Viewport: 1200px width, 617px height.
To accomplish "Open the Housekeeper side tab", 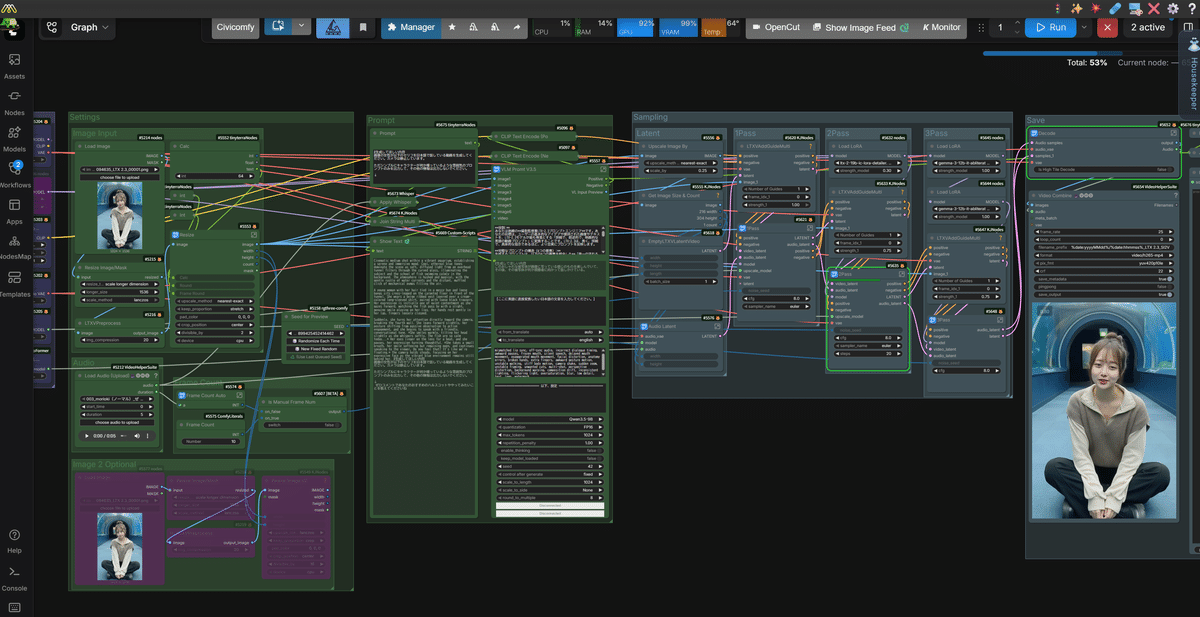I will 1192,76.
